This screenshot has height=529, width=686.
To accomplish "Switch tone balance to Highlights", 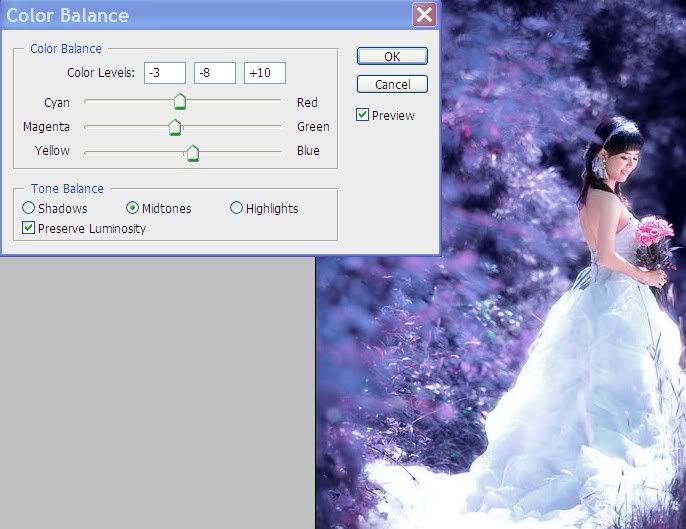I will (x=237, y=208).
